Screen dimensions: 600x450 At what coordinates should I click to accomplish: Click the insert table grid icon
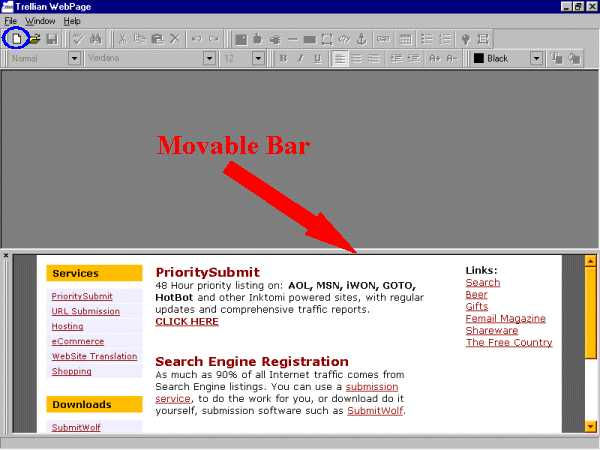405,39
